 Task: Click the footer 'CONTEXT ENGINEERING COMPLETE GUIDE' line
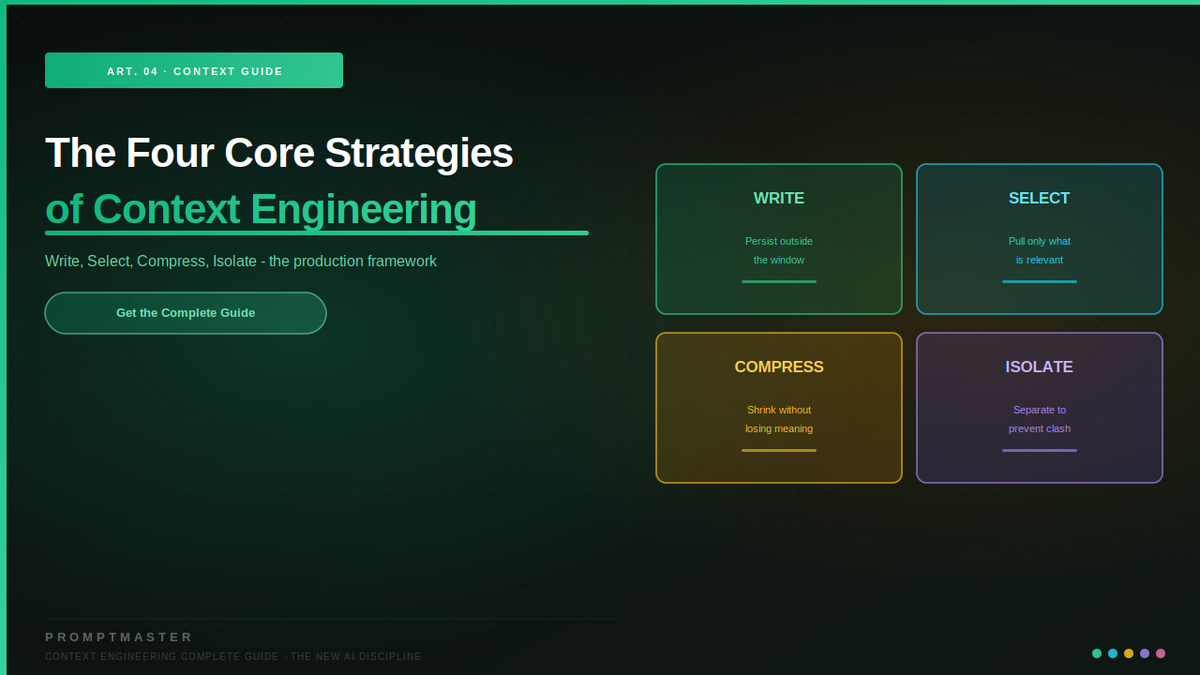pyautogui.click(x=234, y=657)
